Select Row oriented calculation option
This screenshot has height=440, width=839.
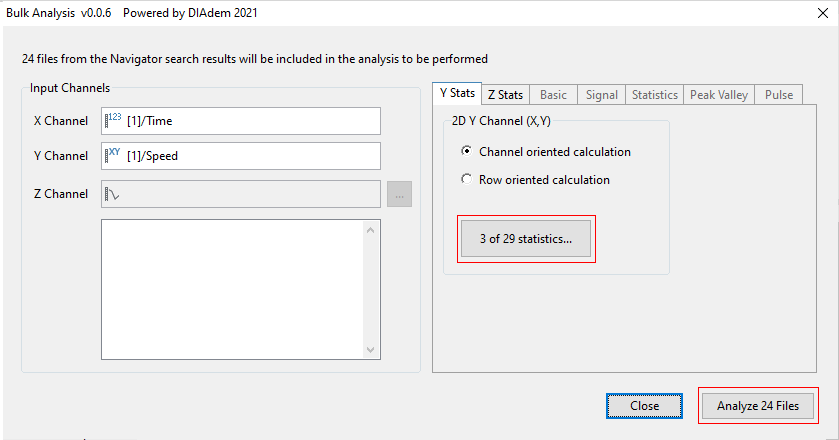click(x=466, y=180)
